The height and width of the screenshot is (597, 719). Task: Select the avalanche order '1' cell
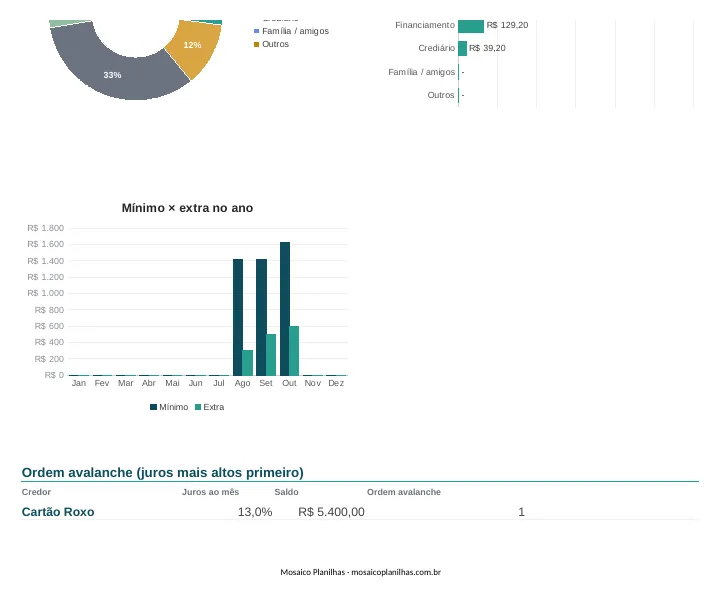pos(521,512)
